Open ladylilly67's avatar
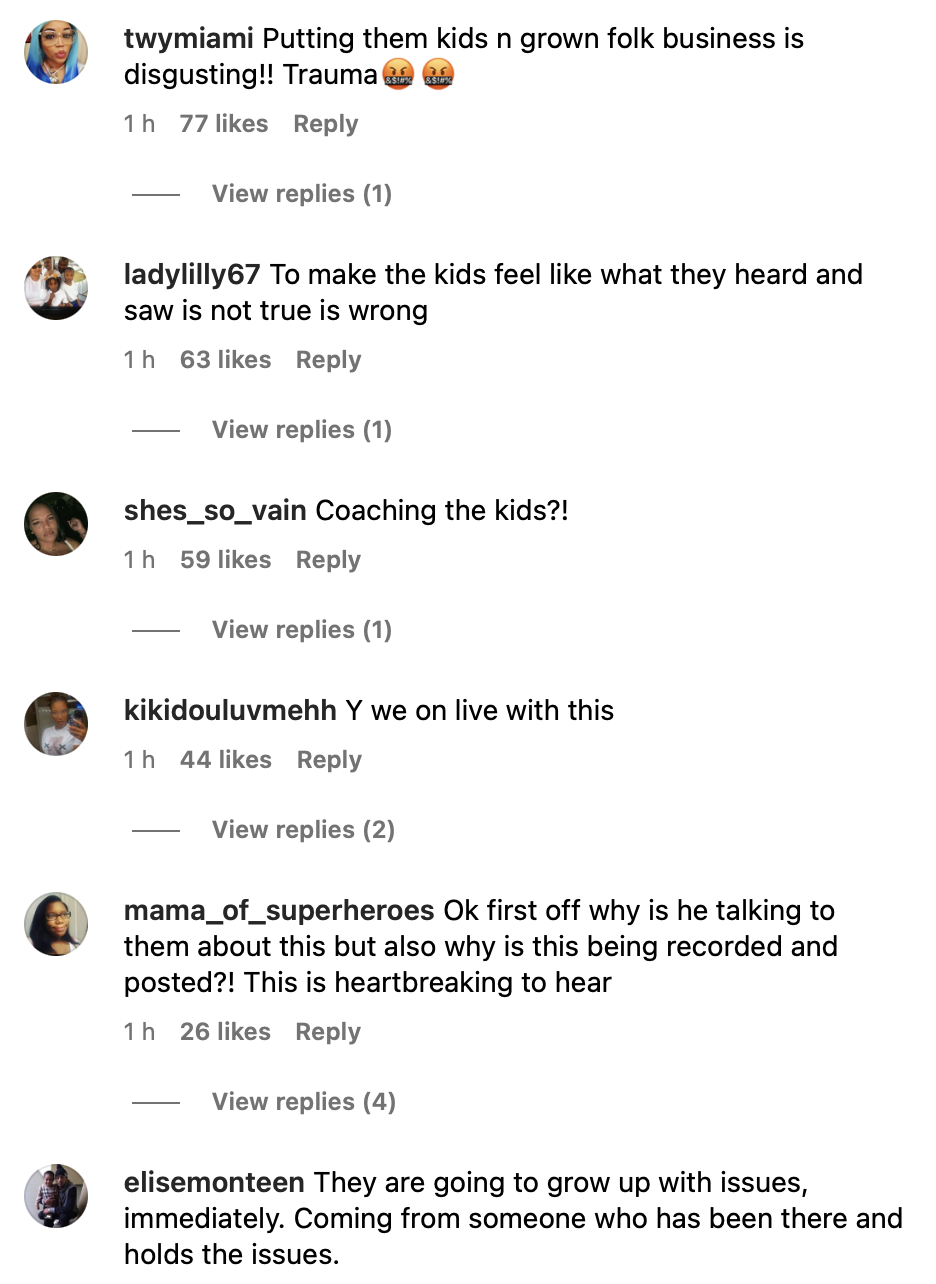 click(56, 288)
